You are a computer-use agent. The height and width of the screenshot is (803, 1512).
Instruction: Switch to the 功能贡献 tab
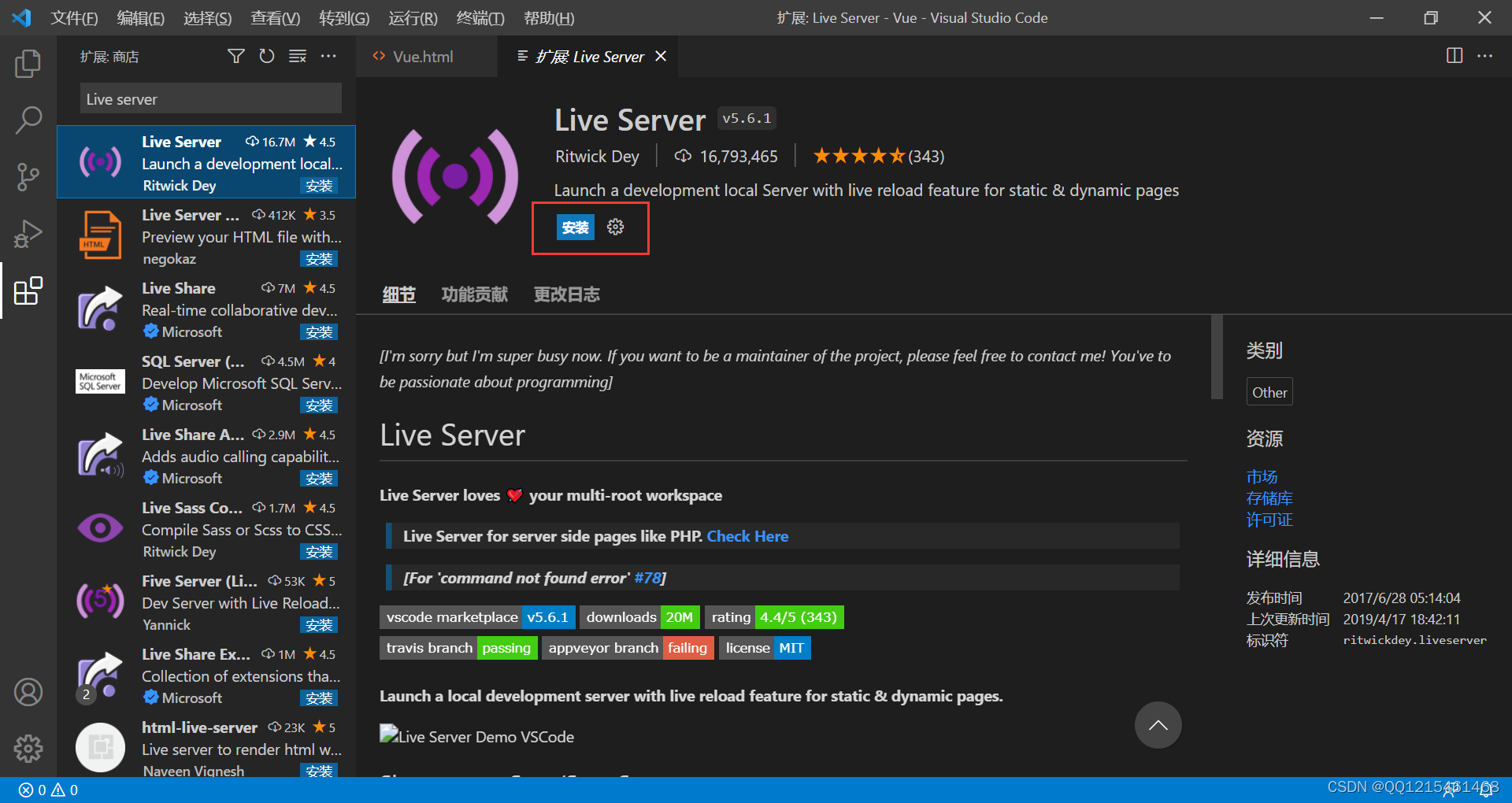pyautogui.click(x=474, y=294)
